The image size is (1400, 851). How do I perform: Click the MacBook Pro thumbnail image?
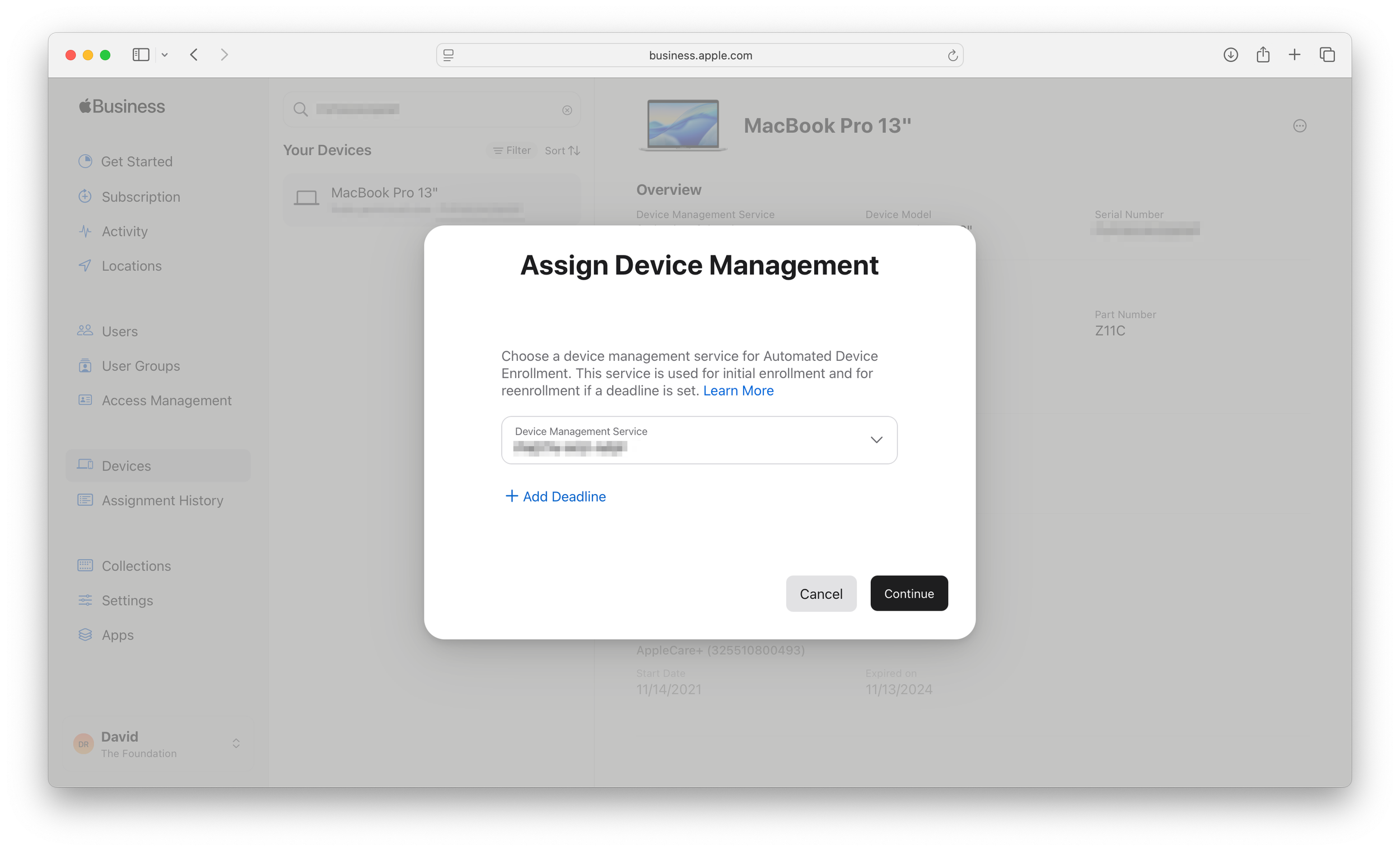pos(683,125)
